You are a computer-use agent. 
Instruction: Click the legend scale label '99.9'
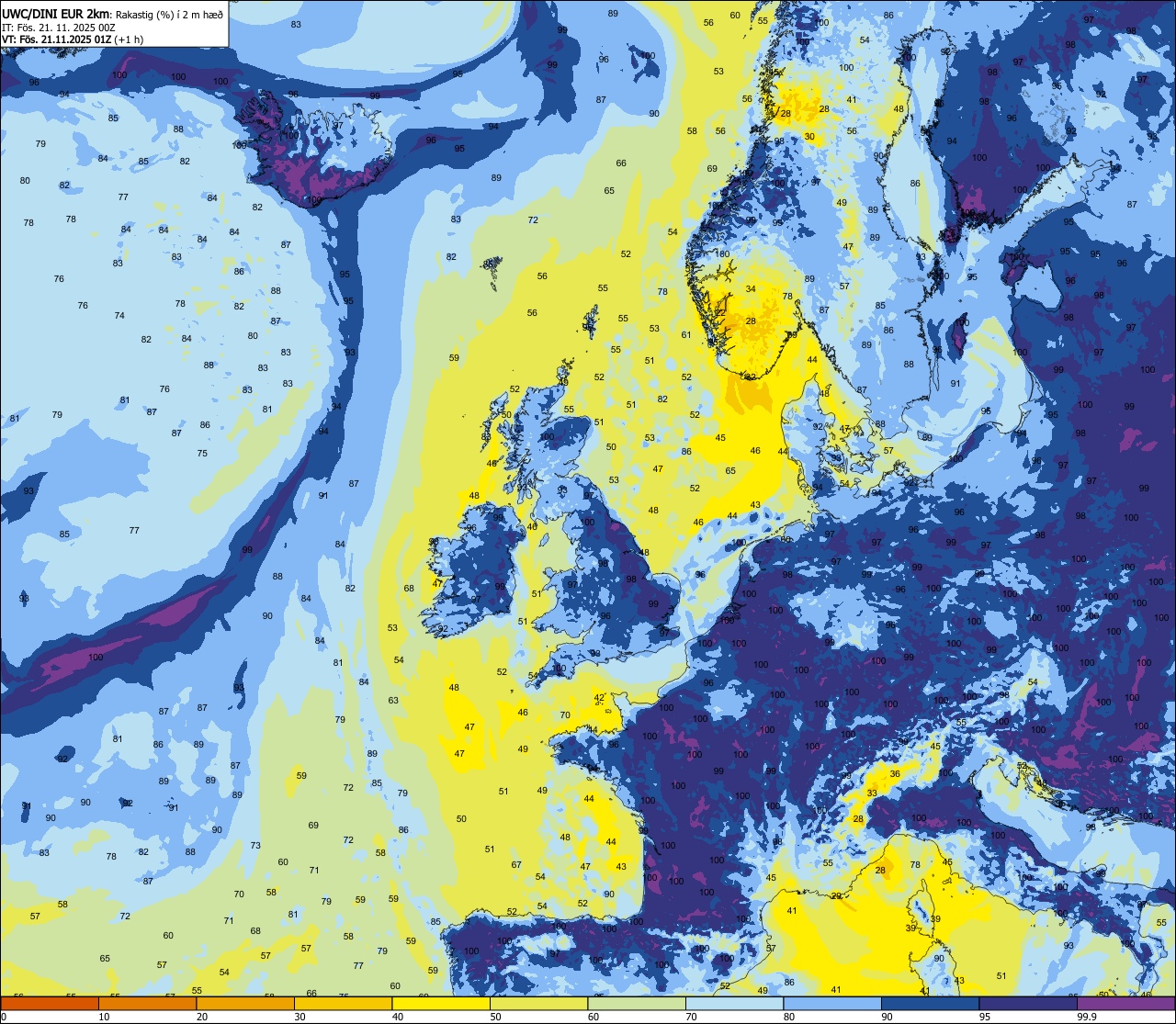coord(1087,1017)
